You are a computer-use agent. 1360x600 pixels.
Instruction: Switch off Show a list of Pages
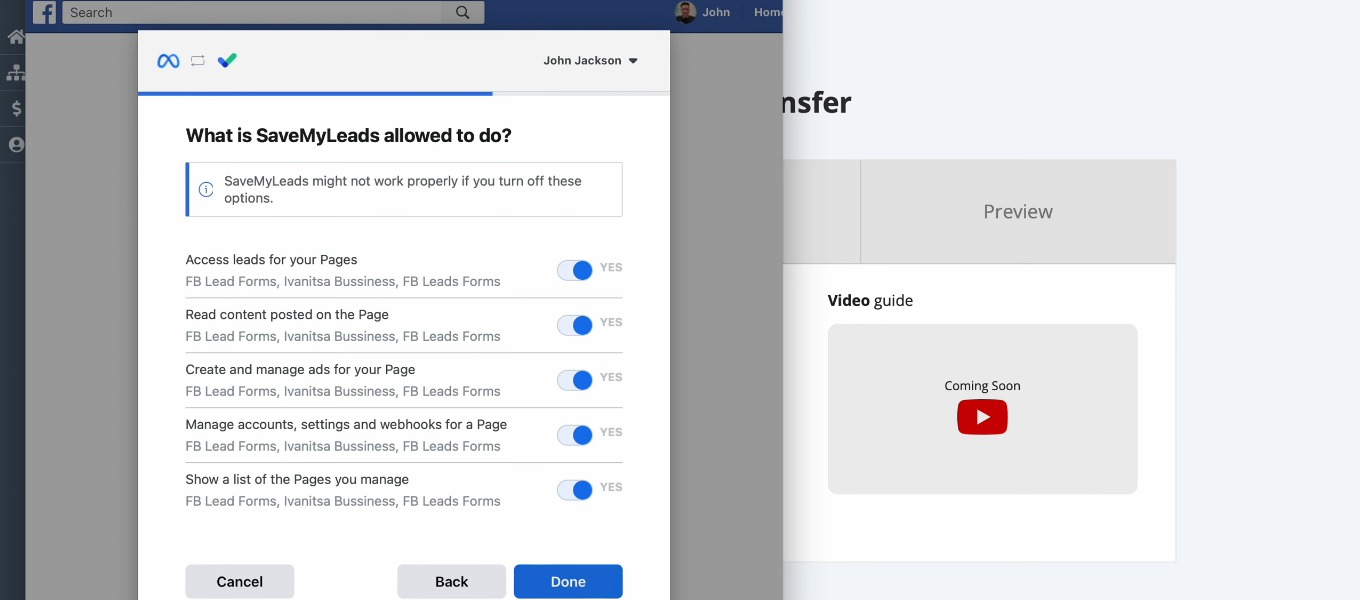pyautogui.click(x=575, y=490)
